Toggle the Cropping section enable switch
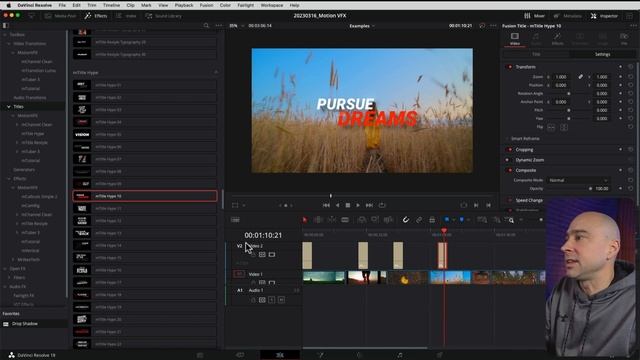 (x=510, y=150)
